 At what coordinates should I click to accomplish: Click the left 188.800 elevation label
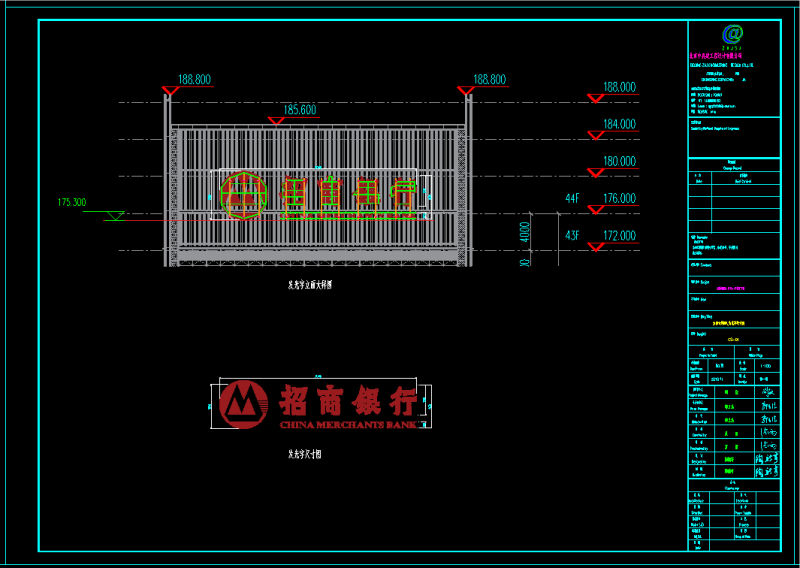(194, 80)
